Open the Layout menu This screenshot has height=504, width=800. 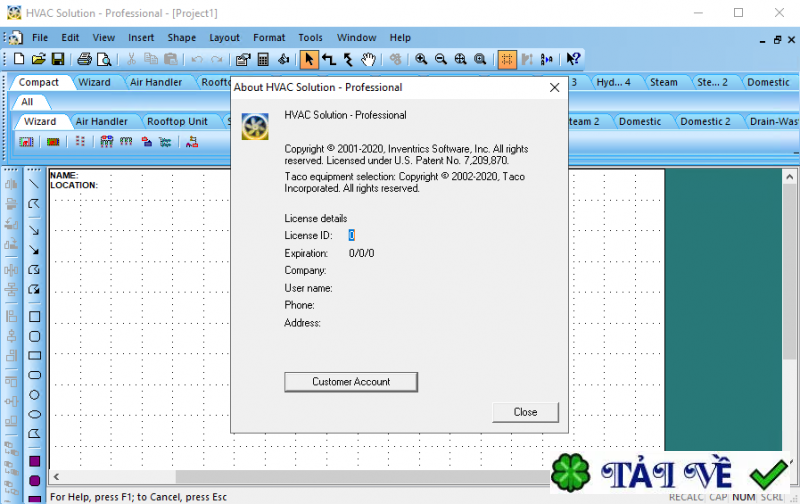point(224,38)
